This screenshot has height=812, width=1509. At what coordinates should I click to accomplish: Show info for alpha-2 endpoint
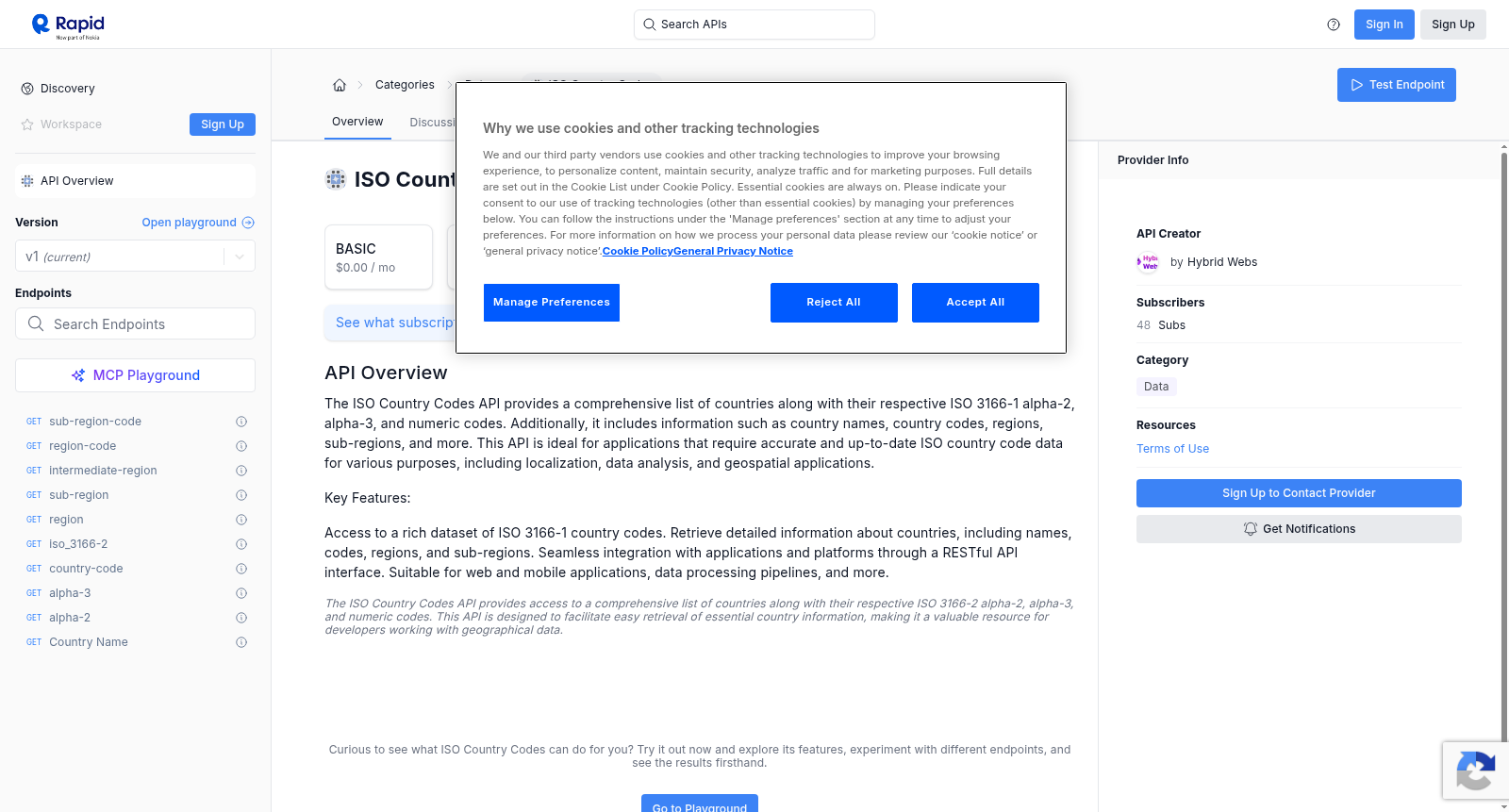coord(241,618)
